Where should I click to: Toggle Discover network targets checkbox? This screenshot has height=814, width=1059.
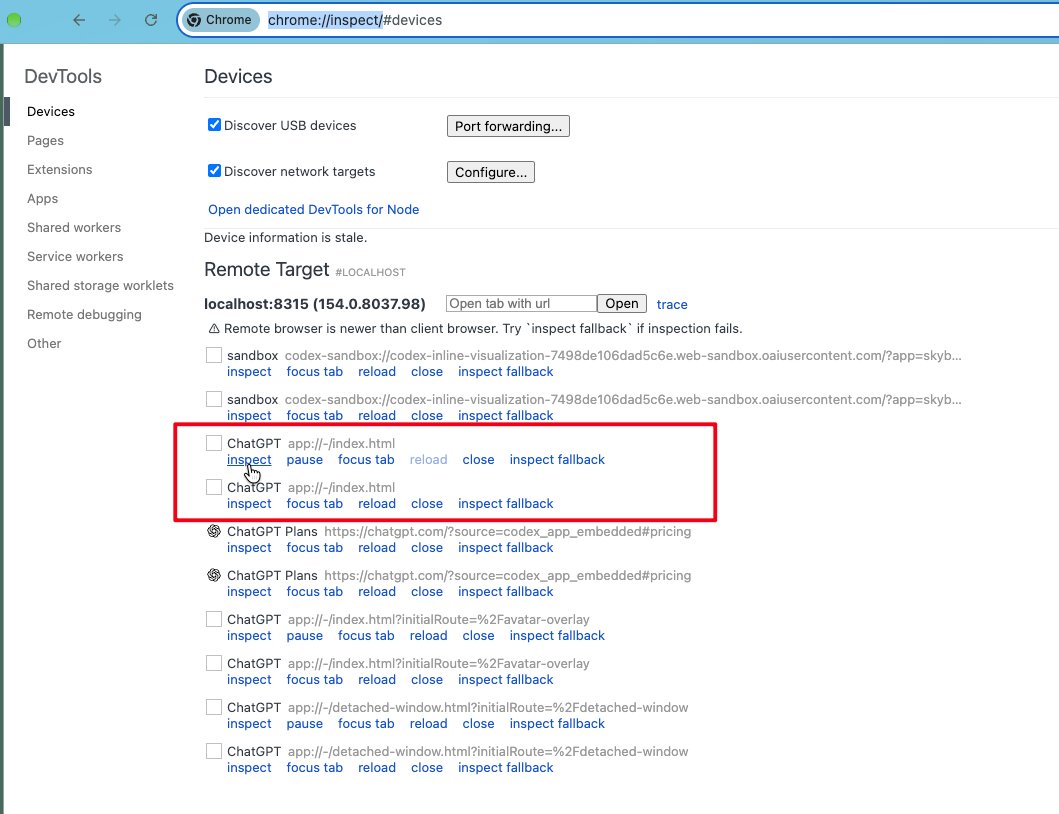click(214, 171)
